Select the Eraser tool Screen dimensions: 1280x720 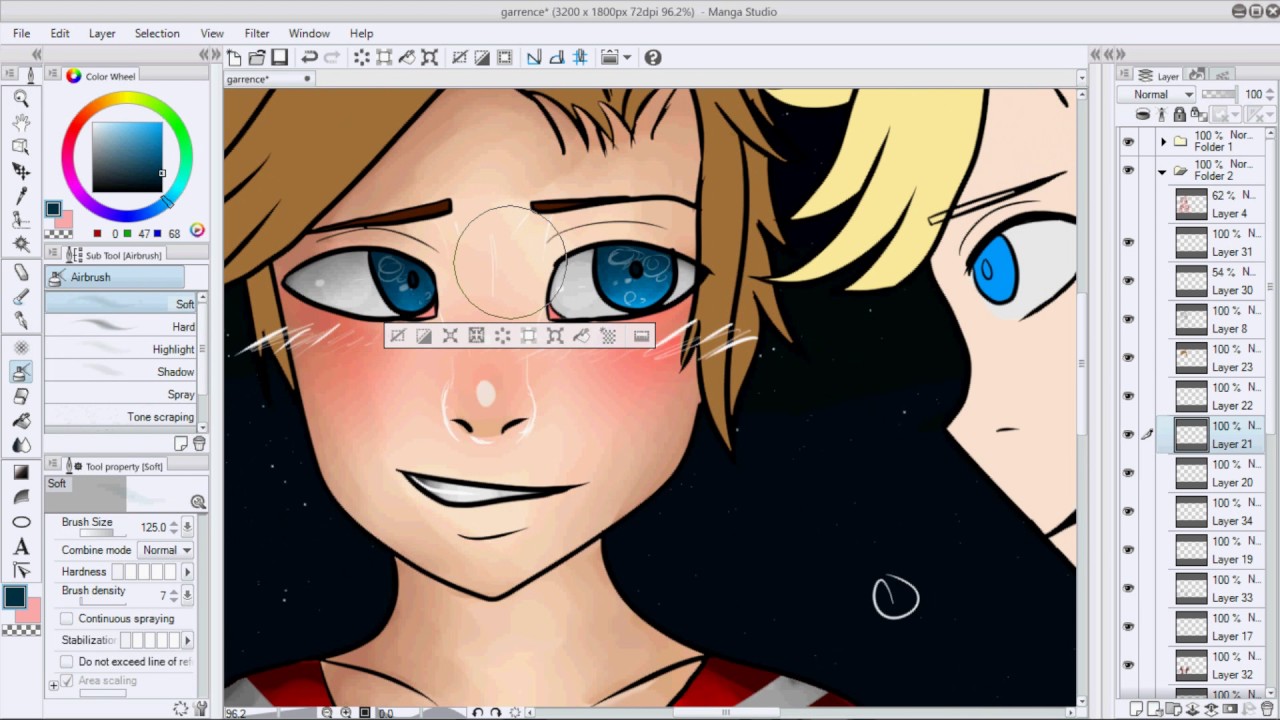coord(21,396)
